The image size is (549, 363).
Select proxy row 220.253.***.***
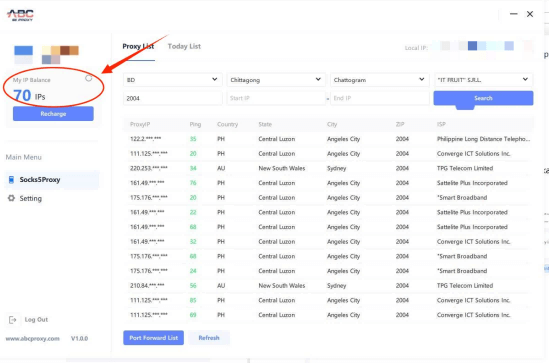coord(328,168)
